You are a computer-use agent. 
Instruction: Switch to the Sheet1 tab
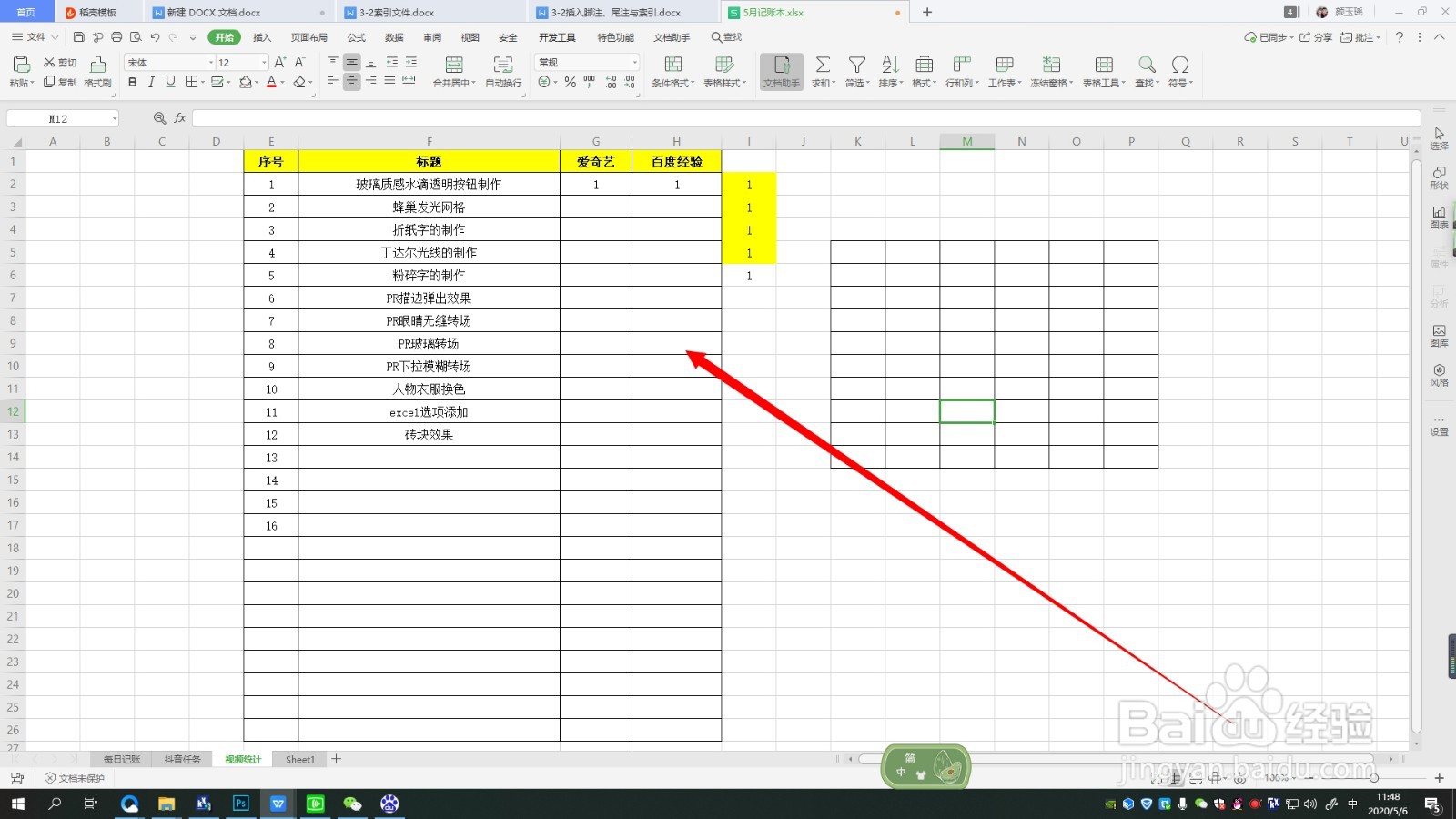[300, 759]
